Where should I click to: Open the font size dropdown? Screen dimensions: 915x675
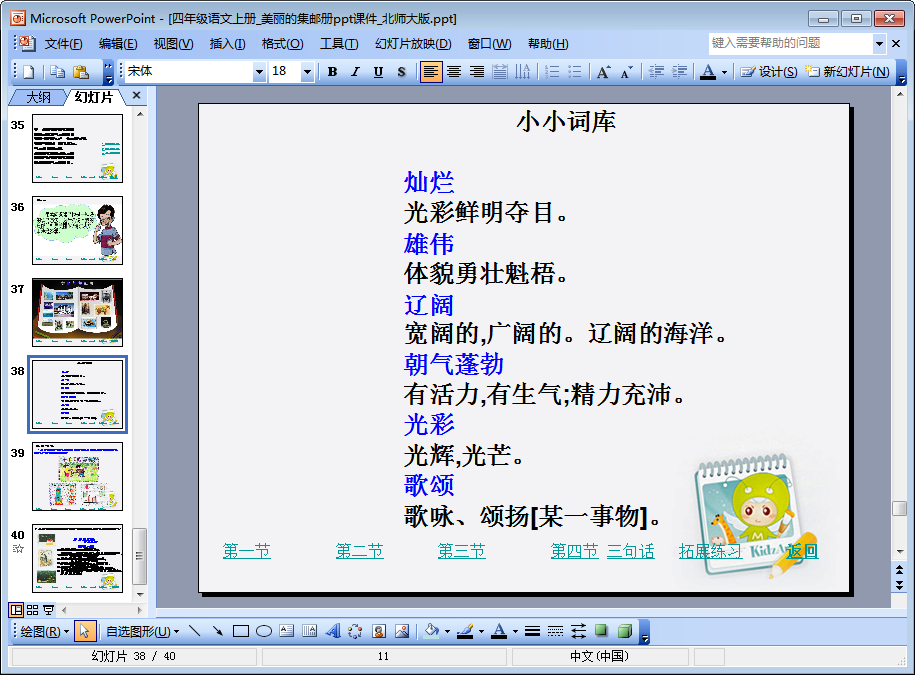307,72
